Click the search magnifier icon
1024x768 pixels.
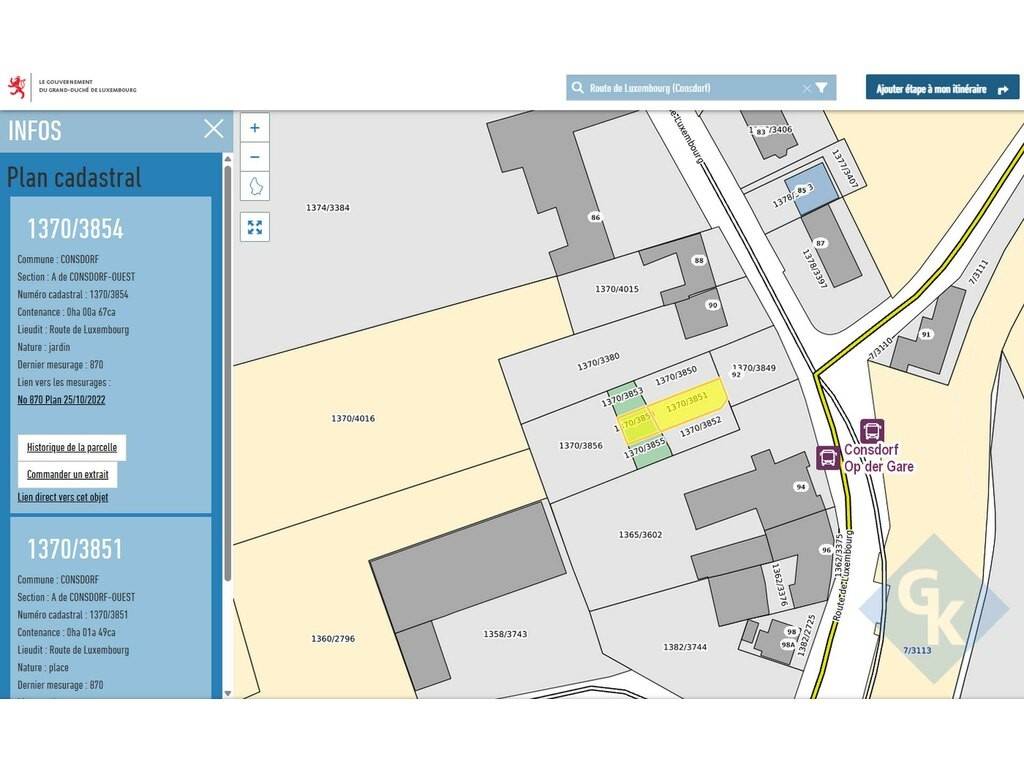577,88
